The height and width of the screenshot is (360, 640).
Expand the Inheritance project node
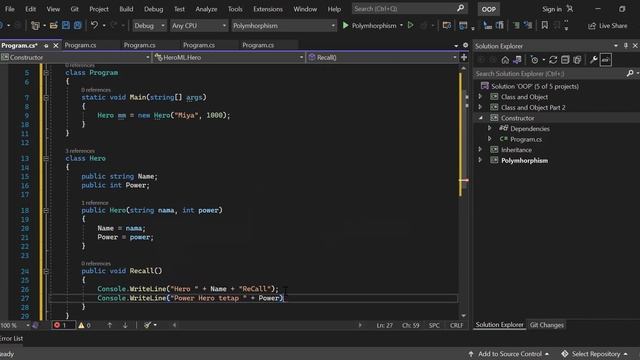[x=480, y=150]
